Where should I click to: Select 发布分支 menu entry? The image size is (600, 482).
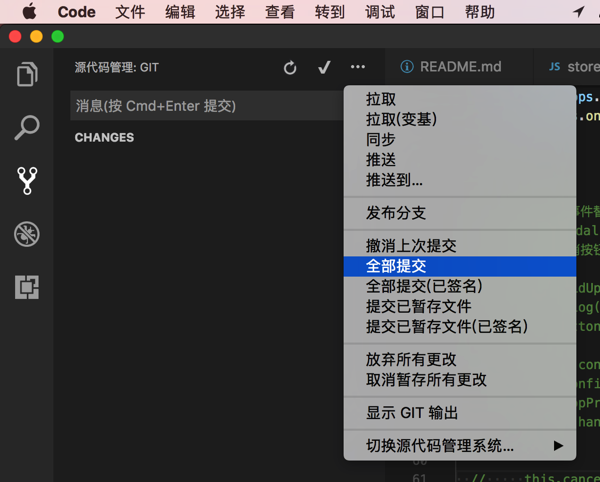tap(460, 213)
